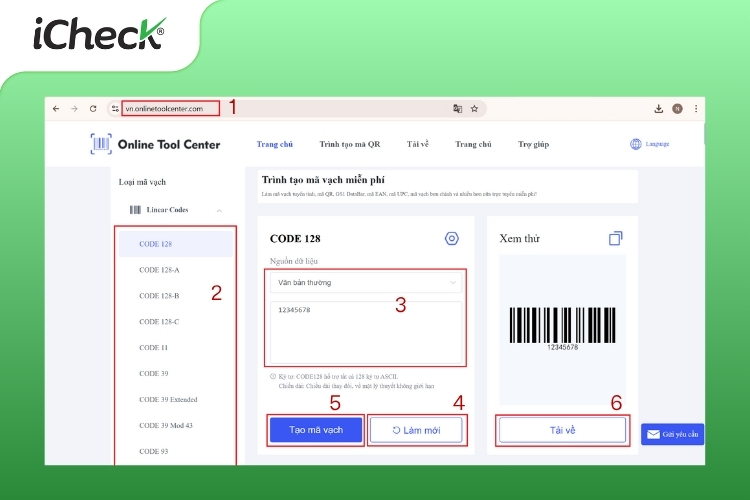
Task: Click the Xem thử heading
Action: click(x=519, y=238)
